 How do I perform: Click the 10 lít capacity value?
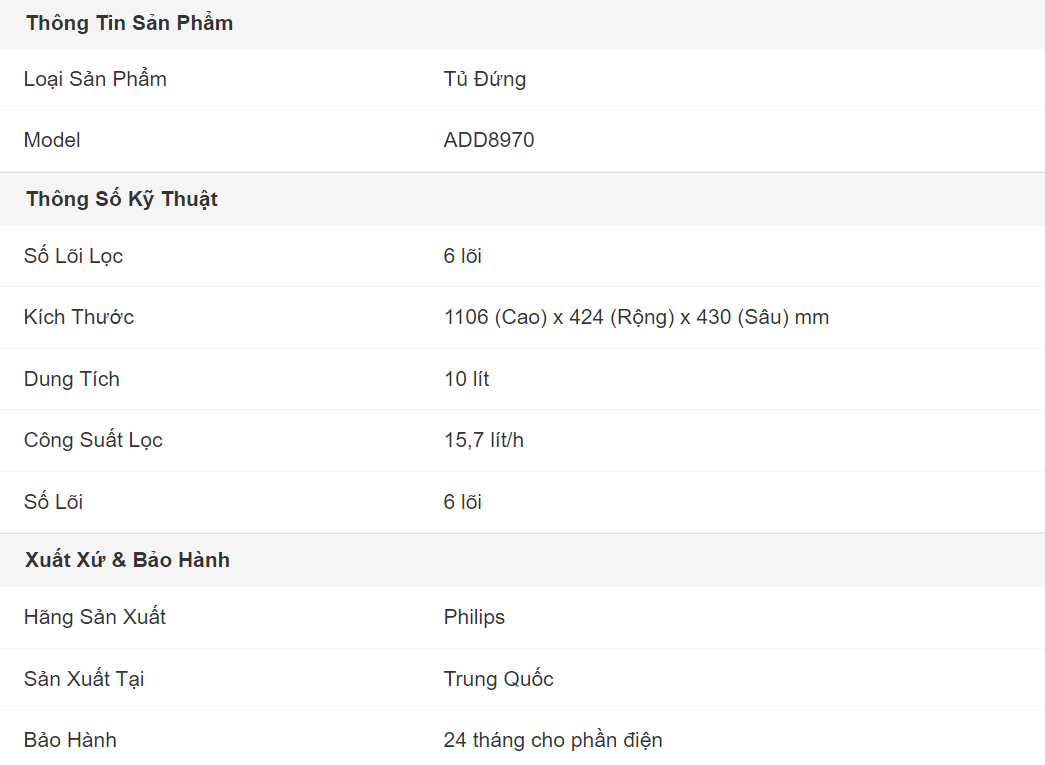[x=466, y=379]
